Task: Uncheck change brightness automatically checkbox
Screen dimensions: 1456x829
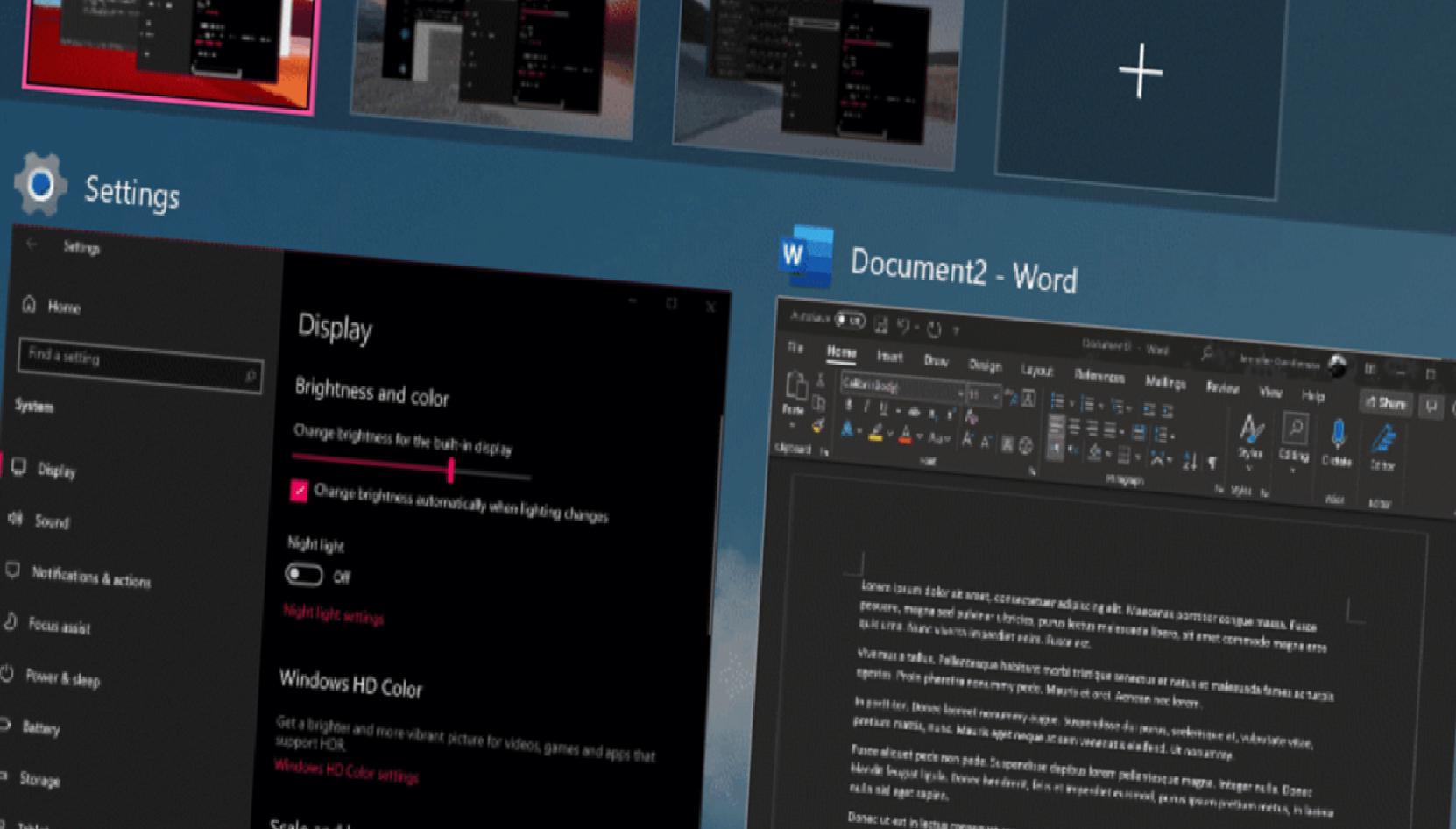Action: [x=299, y=490]
